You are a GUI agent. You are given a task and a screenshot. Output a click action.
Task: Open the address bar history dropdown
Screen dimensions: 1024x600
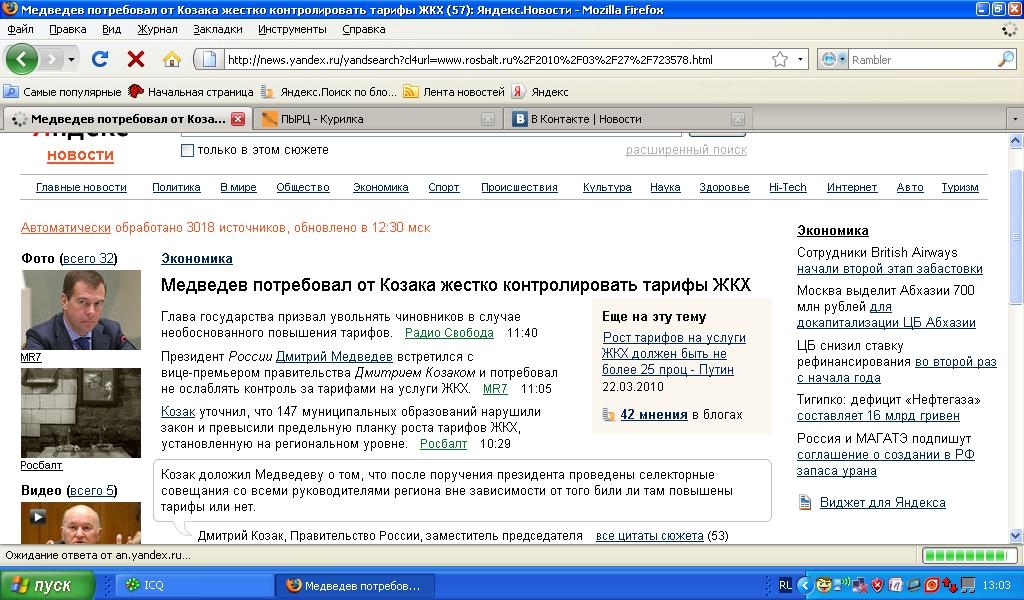click(x=800, y=59)
